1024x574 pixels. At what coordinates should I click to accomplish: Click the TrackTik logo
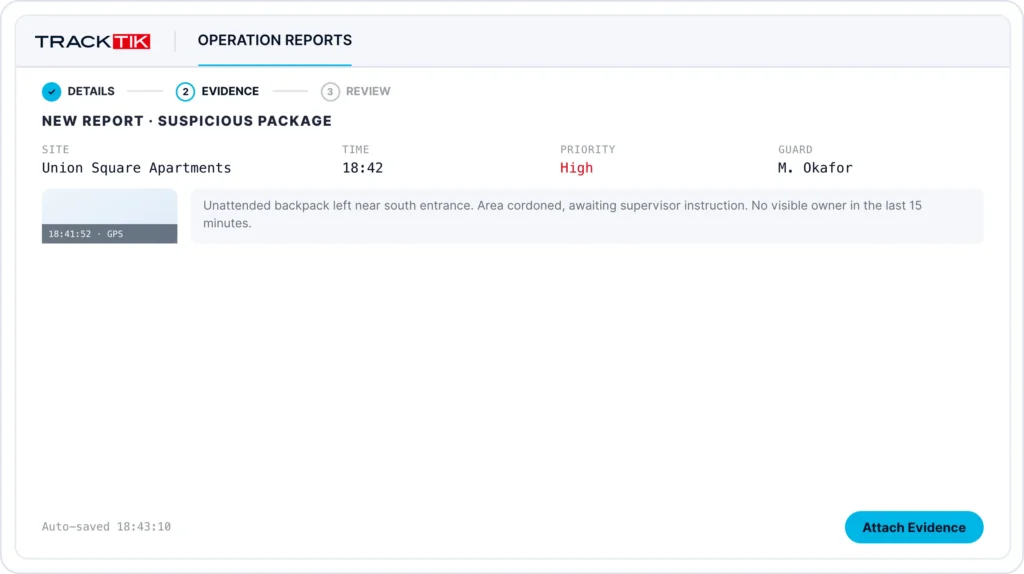tap(93, 41)
